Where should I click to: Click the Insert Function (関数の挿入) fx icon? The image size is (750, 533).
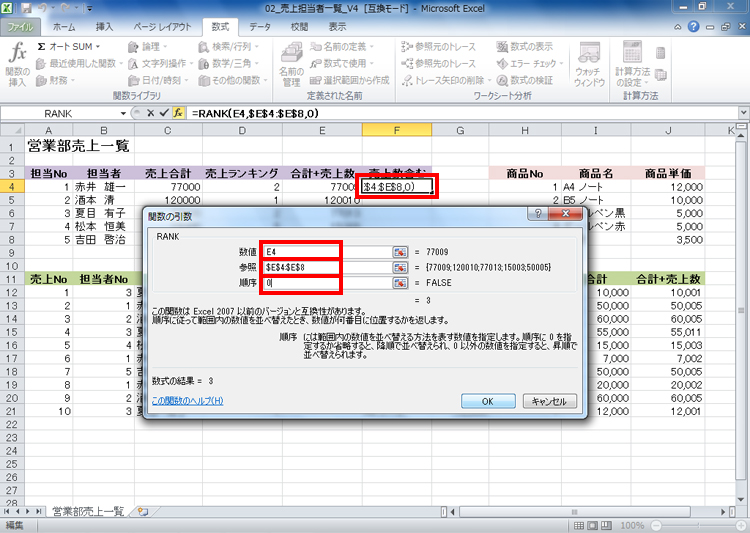(18, 64)
